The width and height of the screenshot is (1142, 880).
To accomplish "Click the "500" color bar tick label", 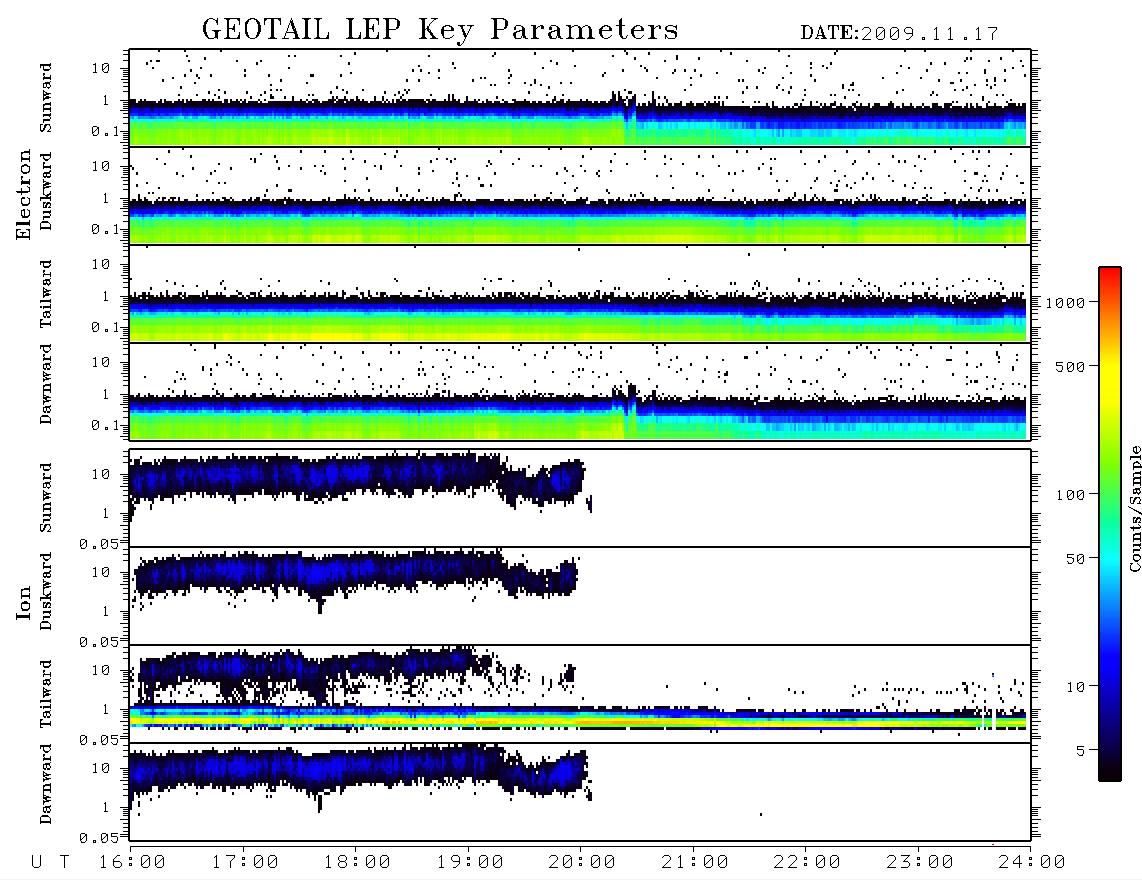I will [1070, 366].
